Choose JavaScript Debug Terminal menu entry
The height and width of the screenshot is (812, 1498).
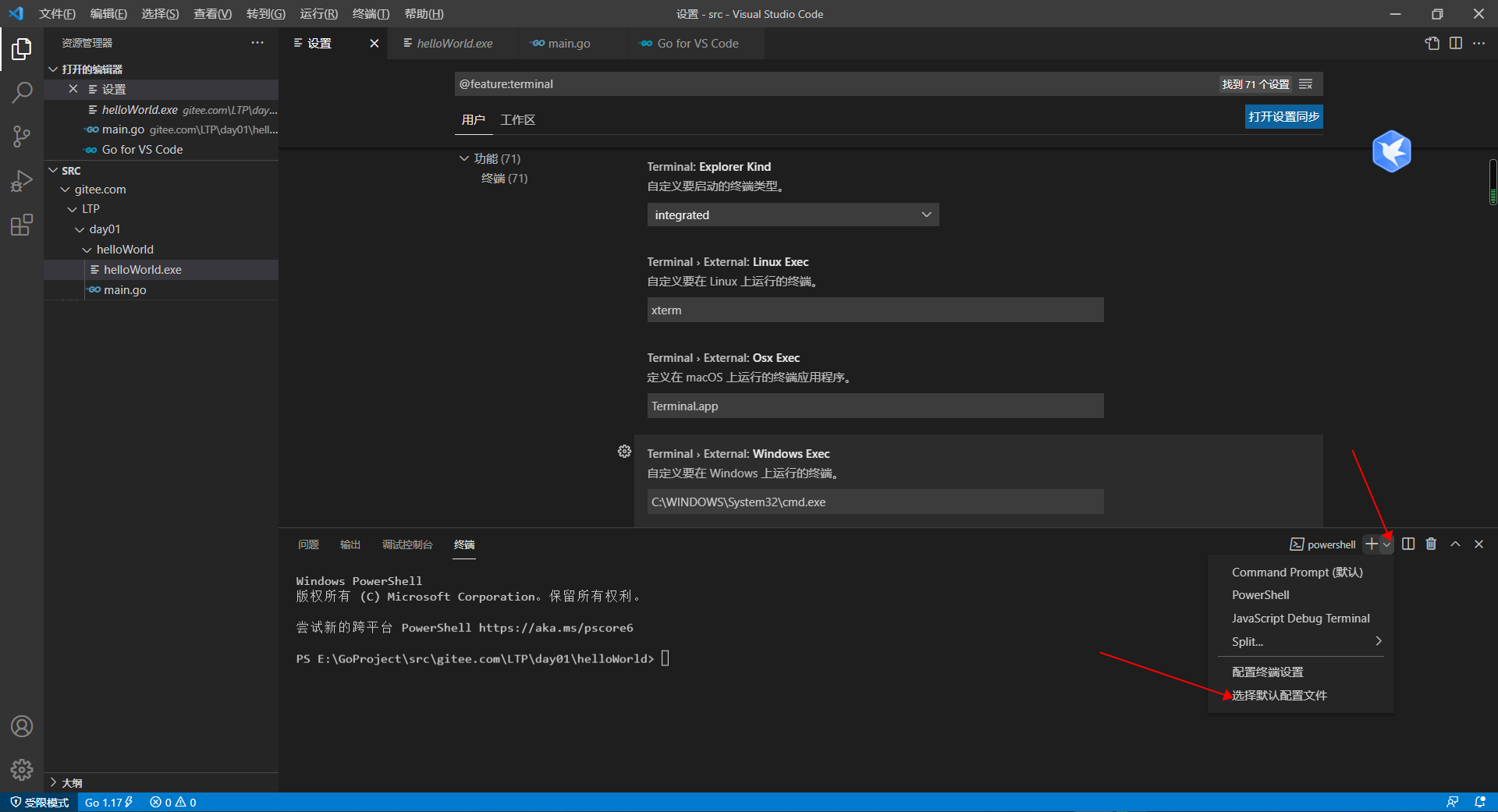pos(1301,619)
